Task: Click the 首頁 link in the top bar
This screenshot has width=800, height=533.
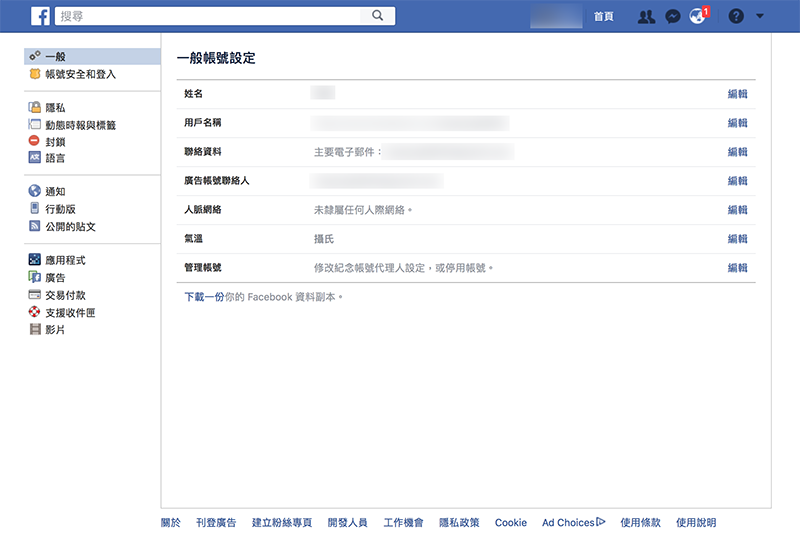Action: click(x=603, y=17)
